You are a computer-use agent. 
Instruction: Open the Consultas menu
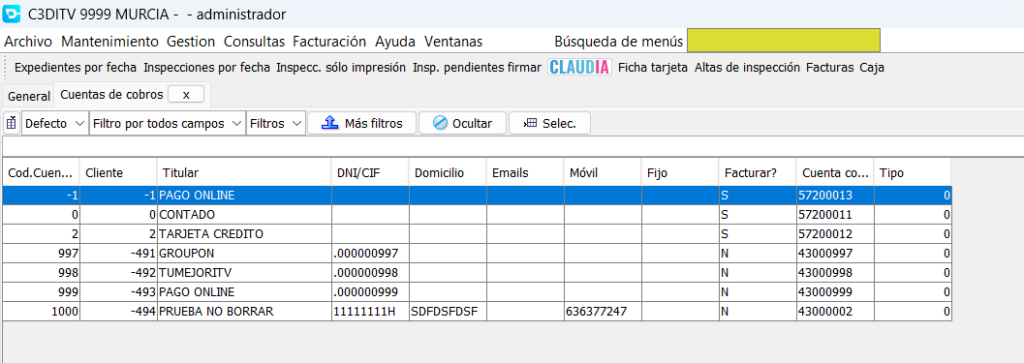[x=254, y=42]
